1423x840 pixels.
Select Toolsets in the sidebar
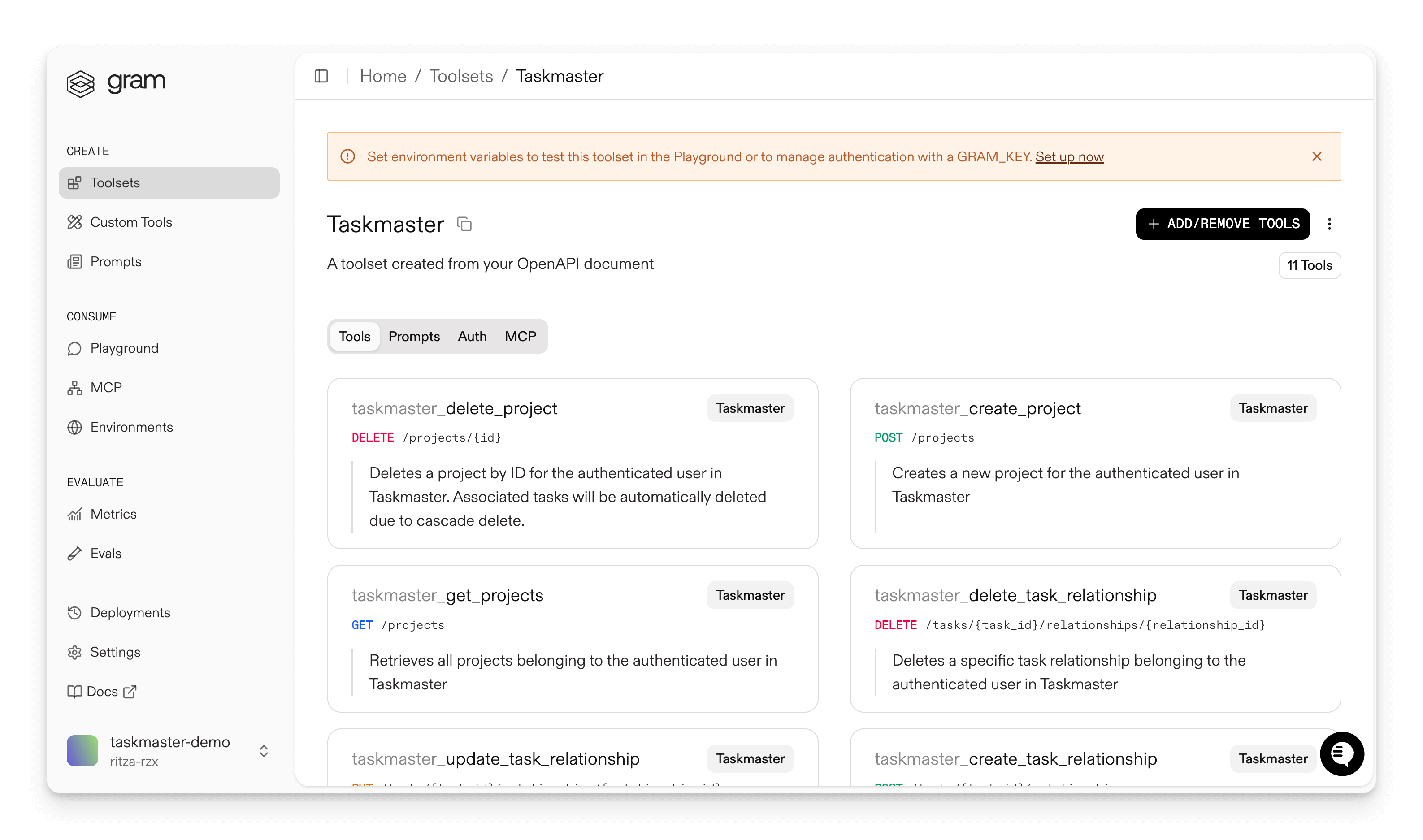point(115,182)
